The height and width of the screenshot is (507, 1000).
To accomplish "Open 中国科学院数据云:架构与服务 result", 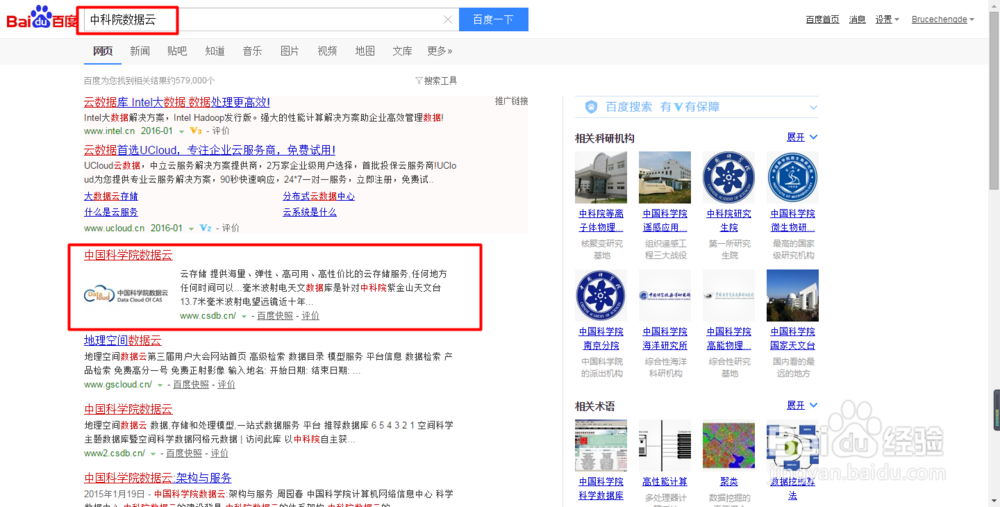I will click(158, 478).
